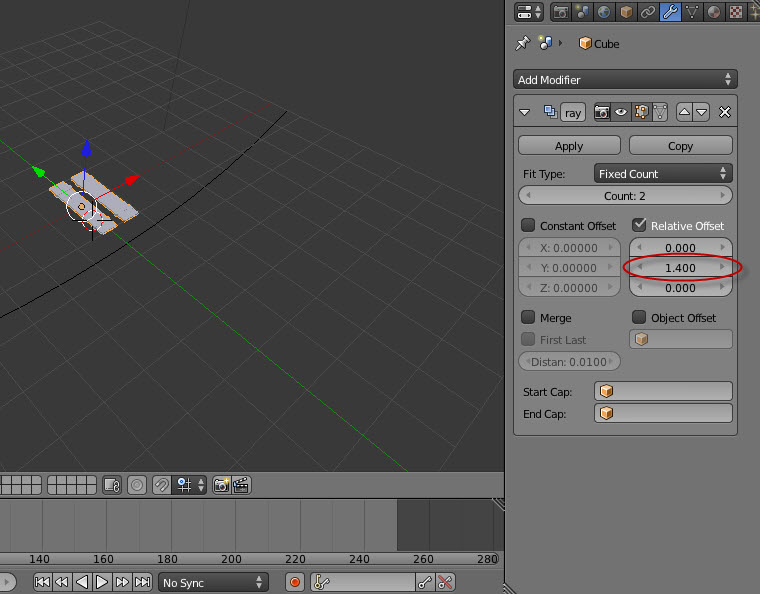
Task: Increase Count value with right arrow
Action: [x=722, y=196]
